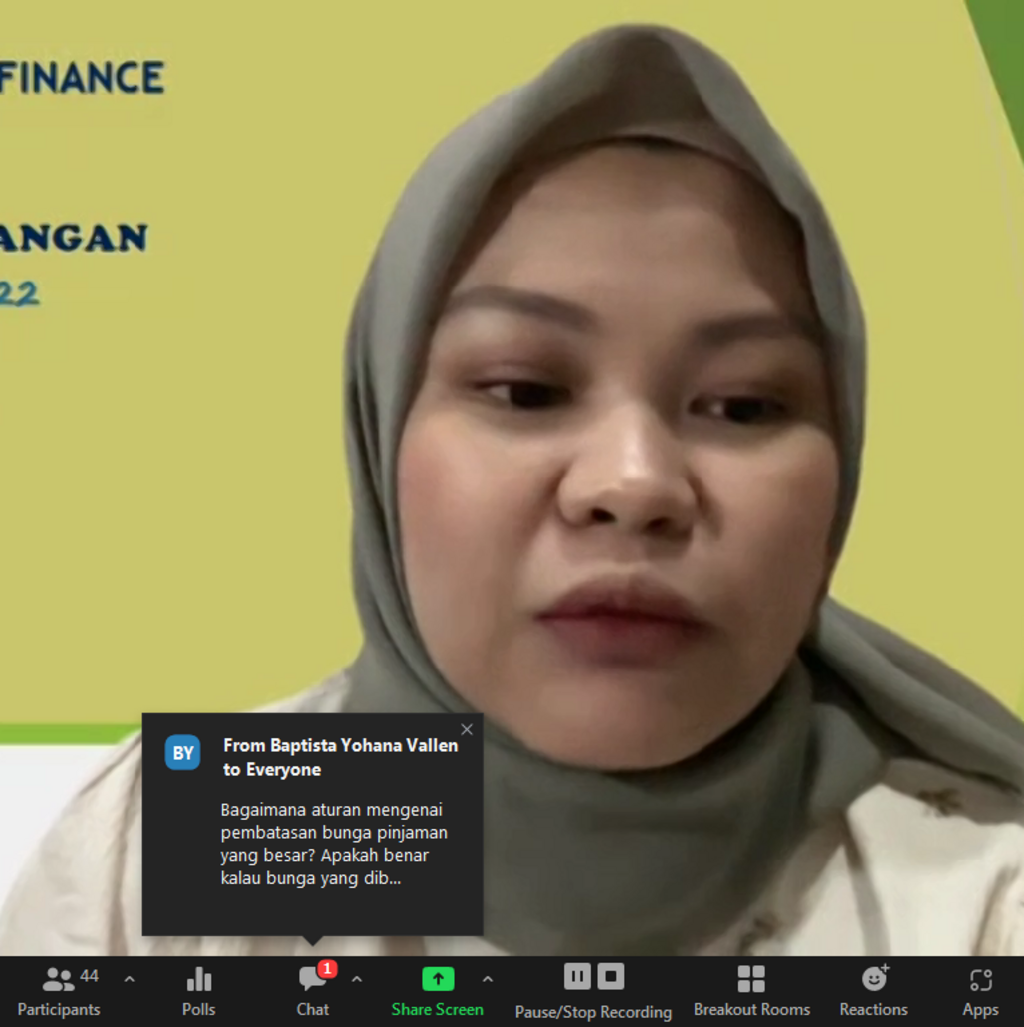Viewport: 1024px width, 1027px height.
Task: Expand the arrow next to Chat
Action: (357, 979)
